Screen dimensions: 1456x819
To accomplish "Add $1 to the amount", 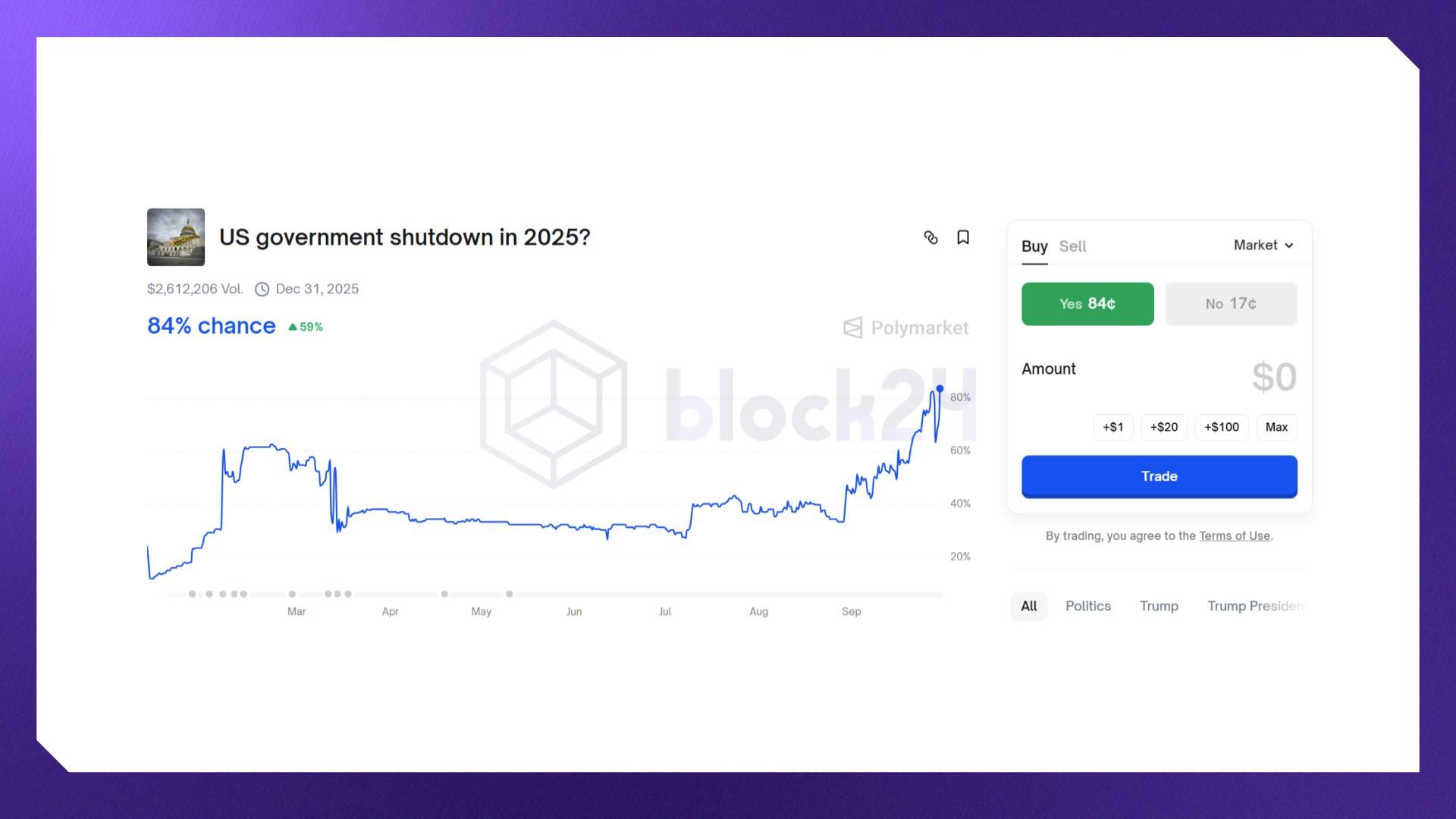I will click(x=1112, y=427).
